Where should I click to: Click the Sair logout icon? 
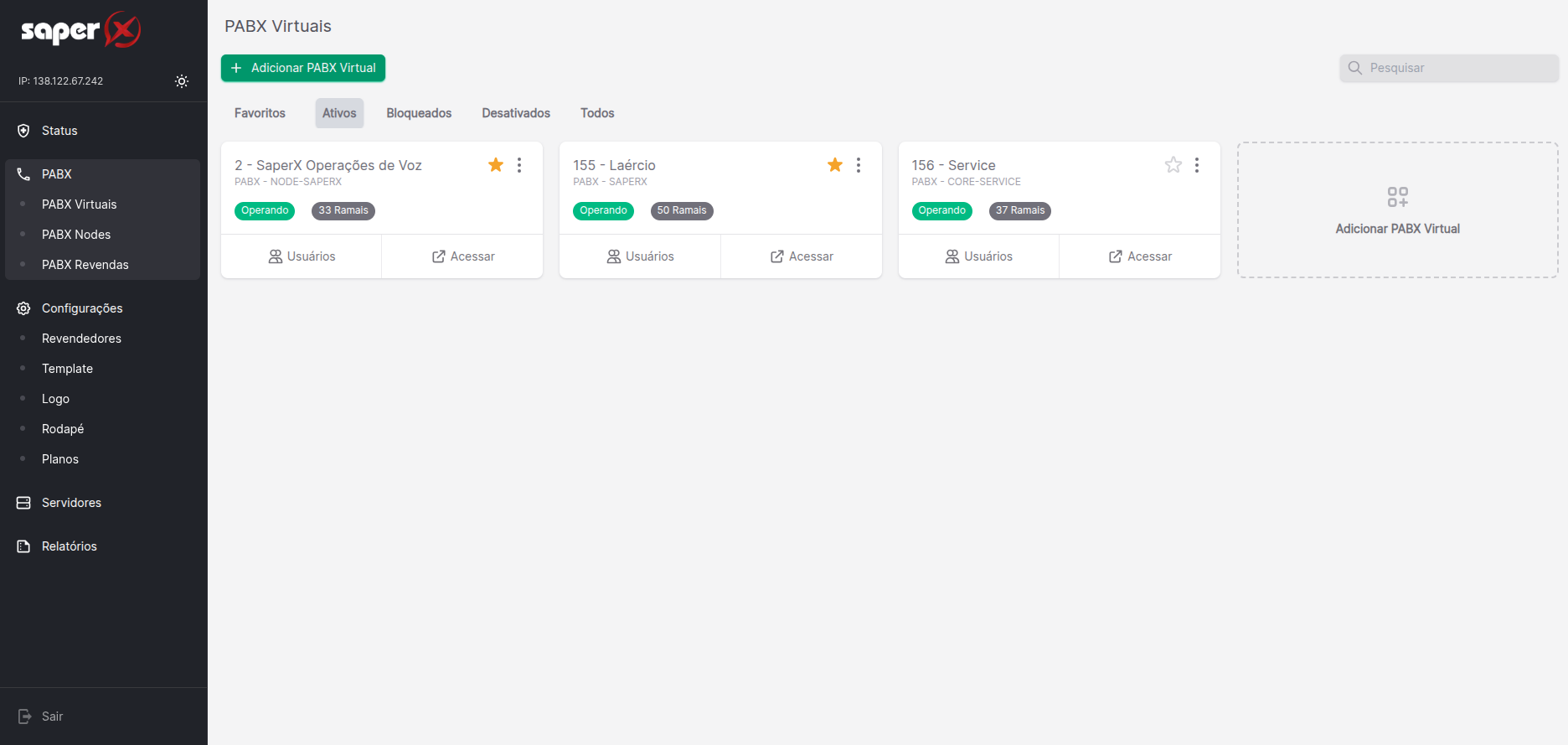click(24, 717)
